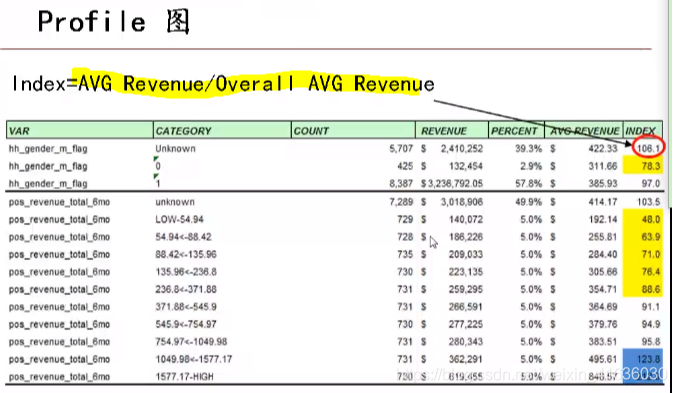Select the index cell '95.8'
The width and height of the screenshot is (677, 393).
click(x=651, y=342)
